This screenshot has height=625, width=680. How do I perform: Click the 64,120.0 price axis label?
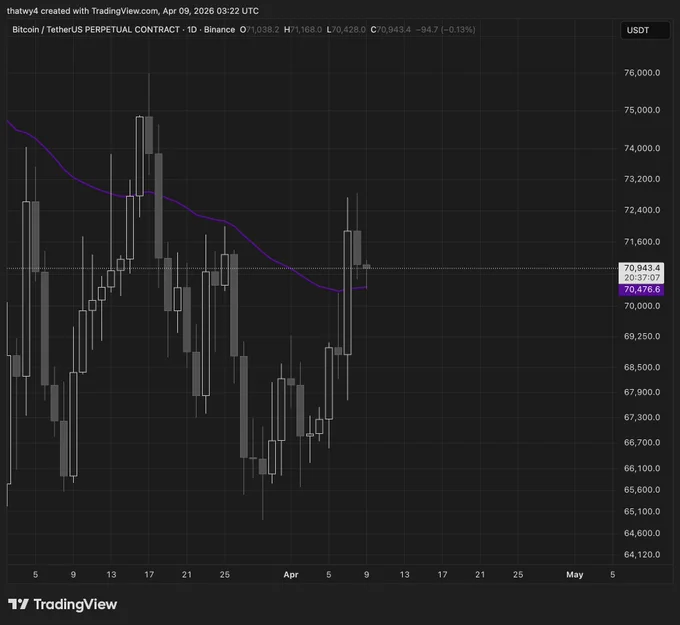coord(642,554)
